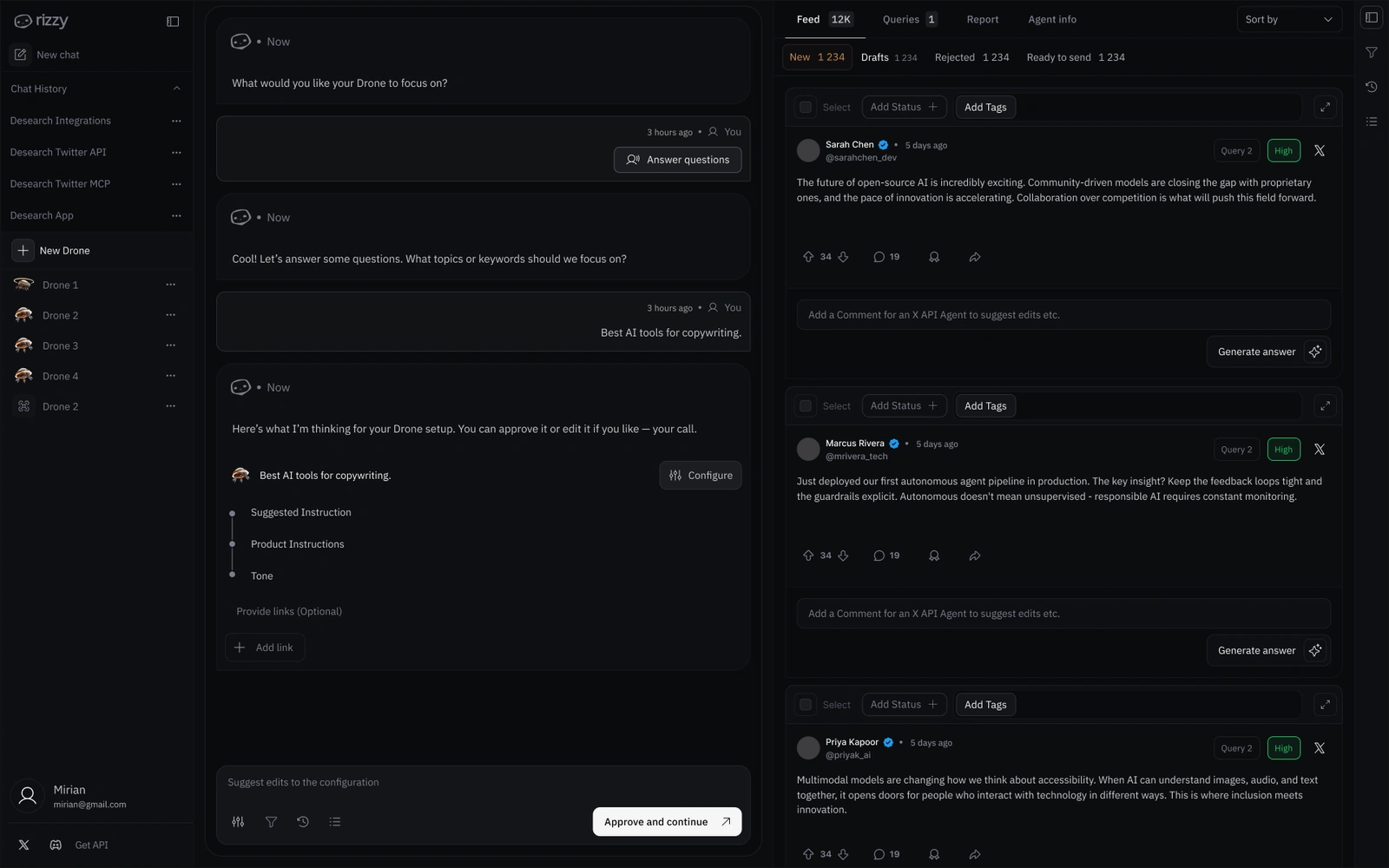The image size is (1389, 868).
Task: Switch to the Report tab
Action: coord(983,19)
